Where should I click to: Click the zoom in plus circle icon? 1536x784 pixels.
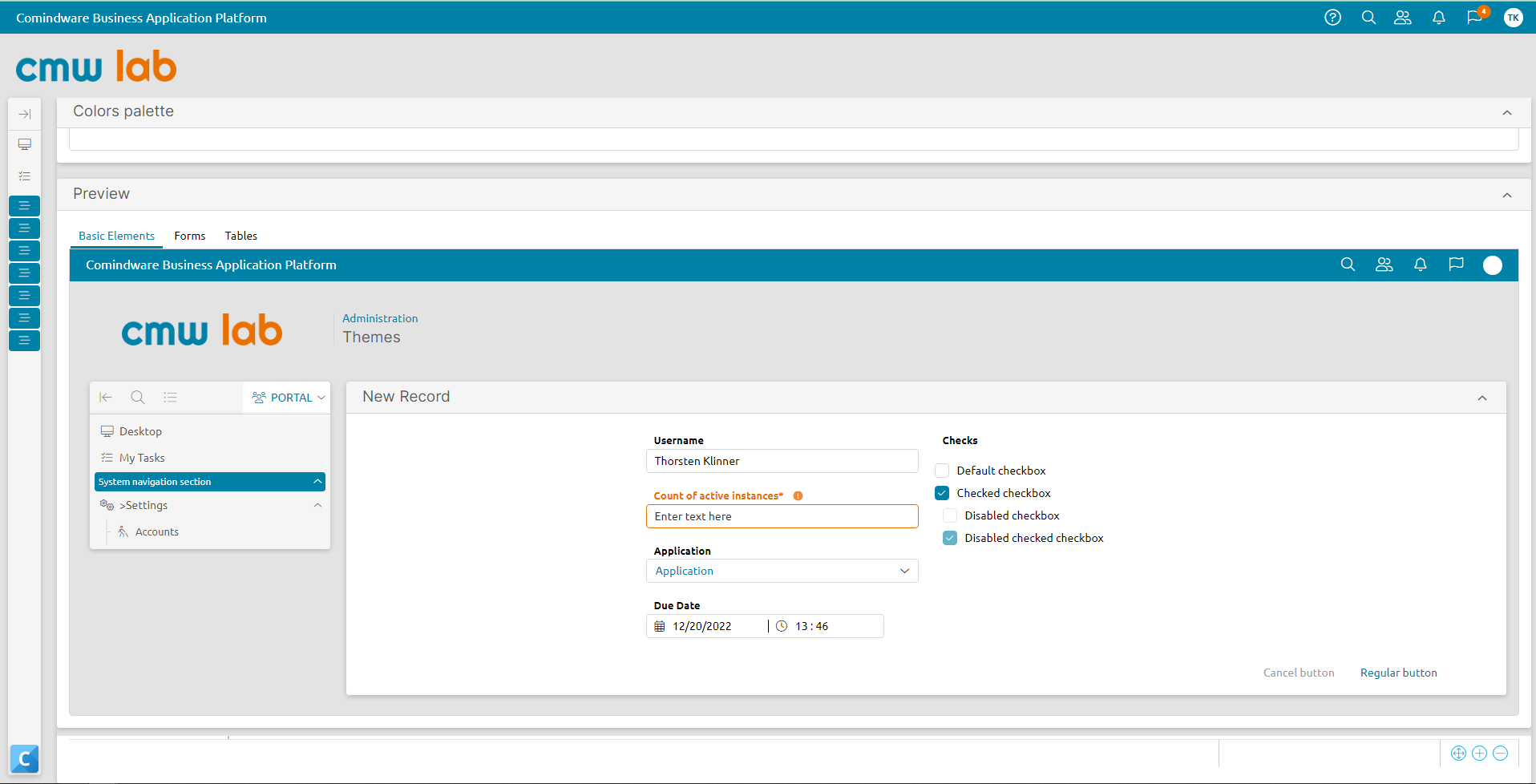point(1480,753)
